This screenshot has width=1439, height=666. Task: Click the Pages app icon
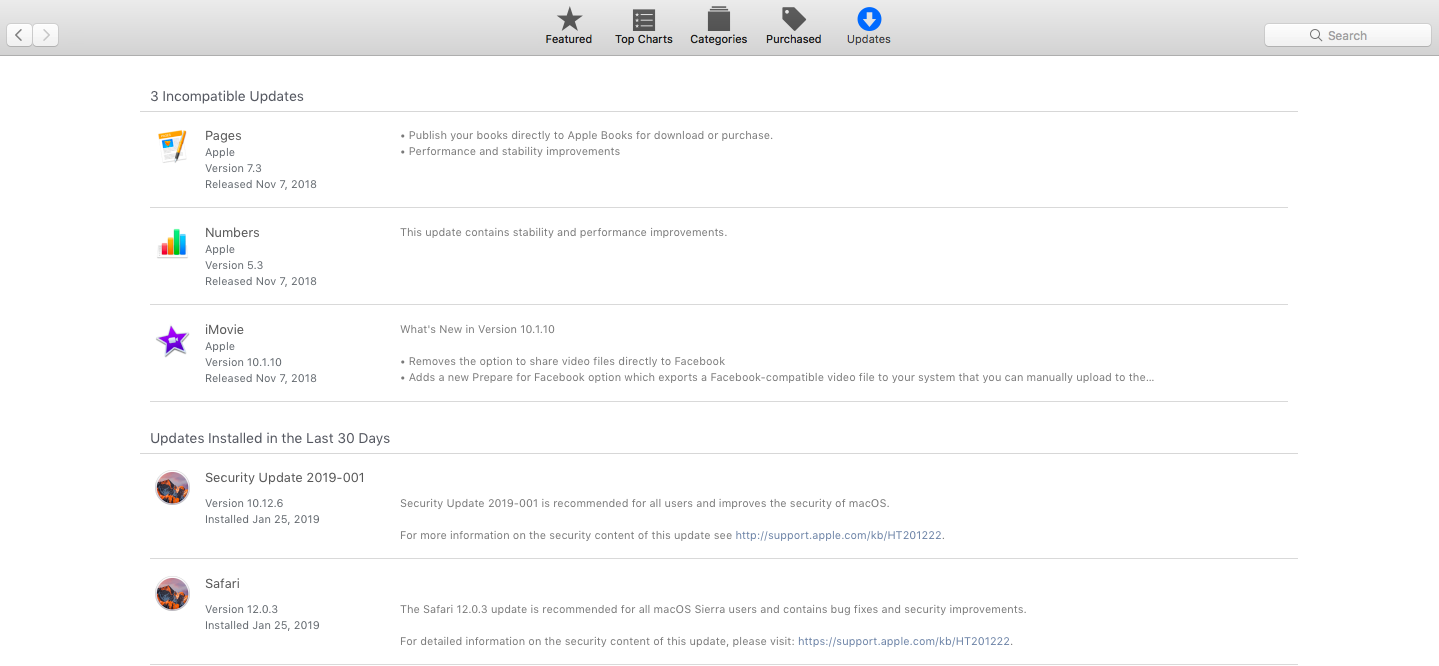[x=172, y=146]
